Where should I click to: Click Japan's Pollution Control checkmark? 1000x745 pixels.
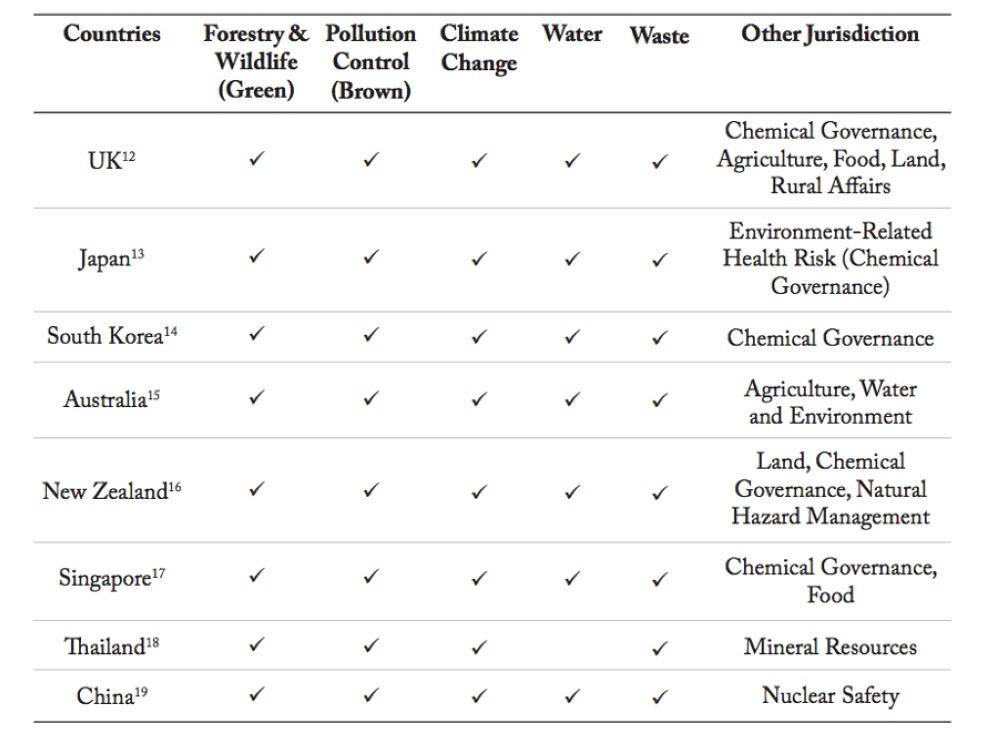(371, 259)
